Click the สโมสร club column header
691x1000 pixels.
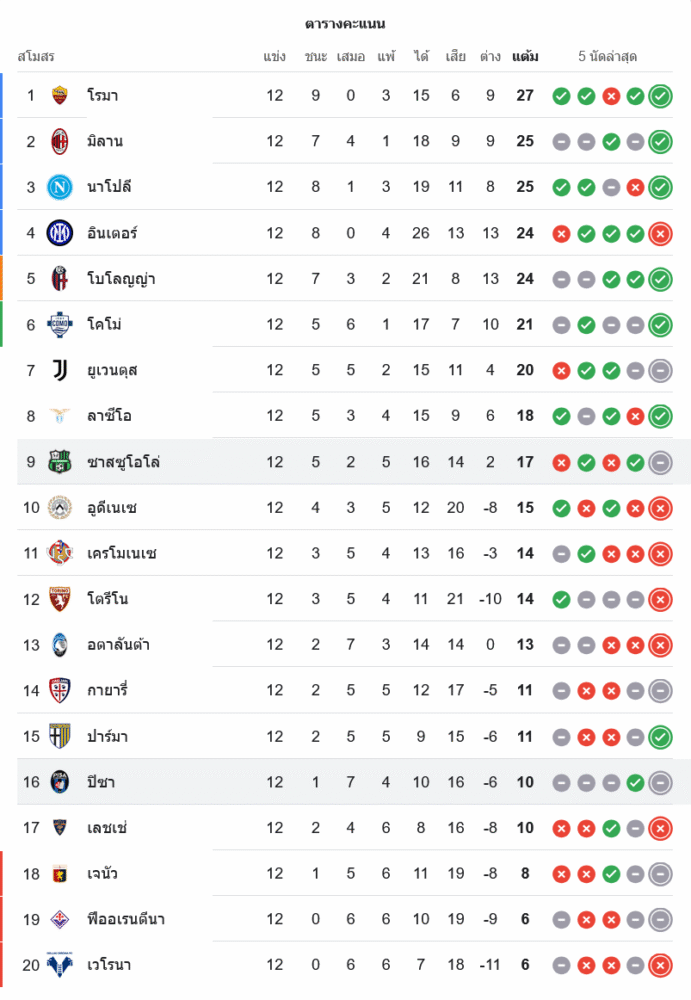click(x=36, y=57)
